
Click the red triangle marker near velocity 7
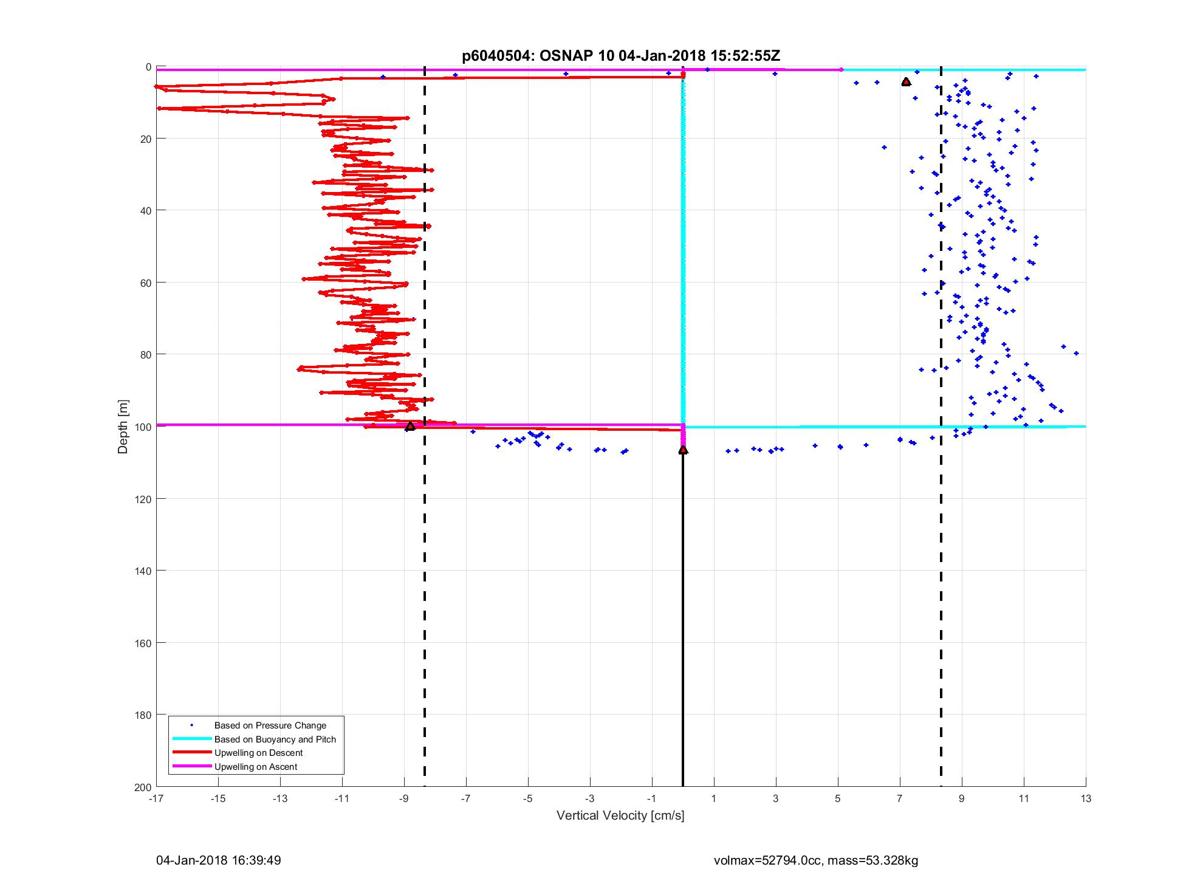tap(906, 82)
